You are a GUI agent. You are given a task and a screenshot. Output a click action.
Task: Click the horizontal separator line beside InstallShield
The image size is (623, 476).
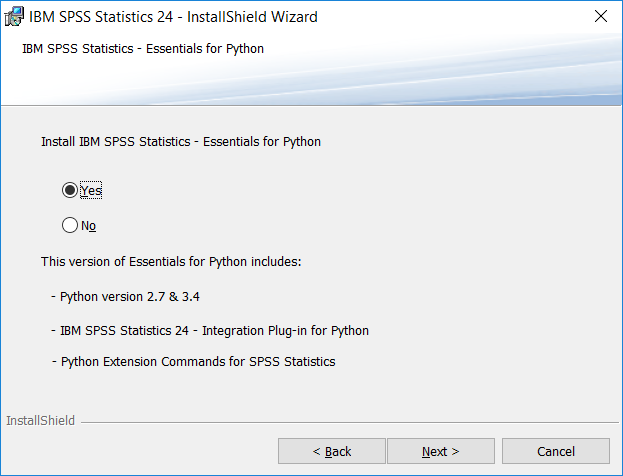tap(350, 422)
